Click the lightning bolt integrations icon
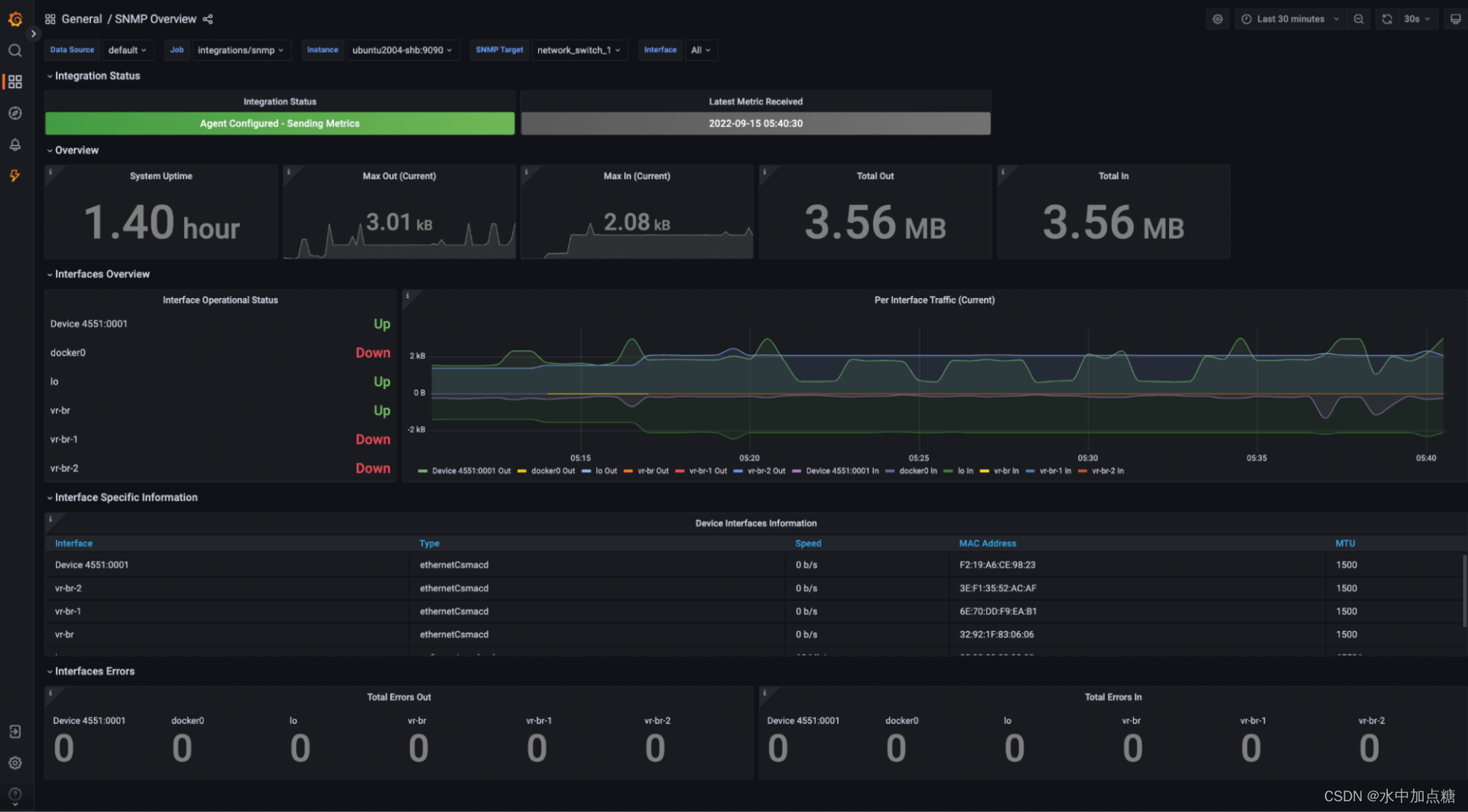 click(15, 176)
